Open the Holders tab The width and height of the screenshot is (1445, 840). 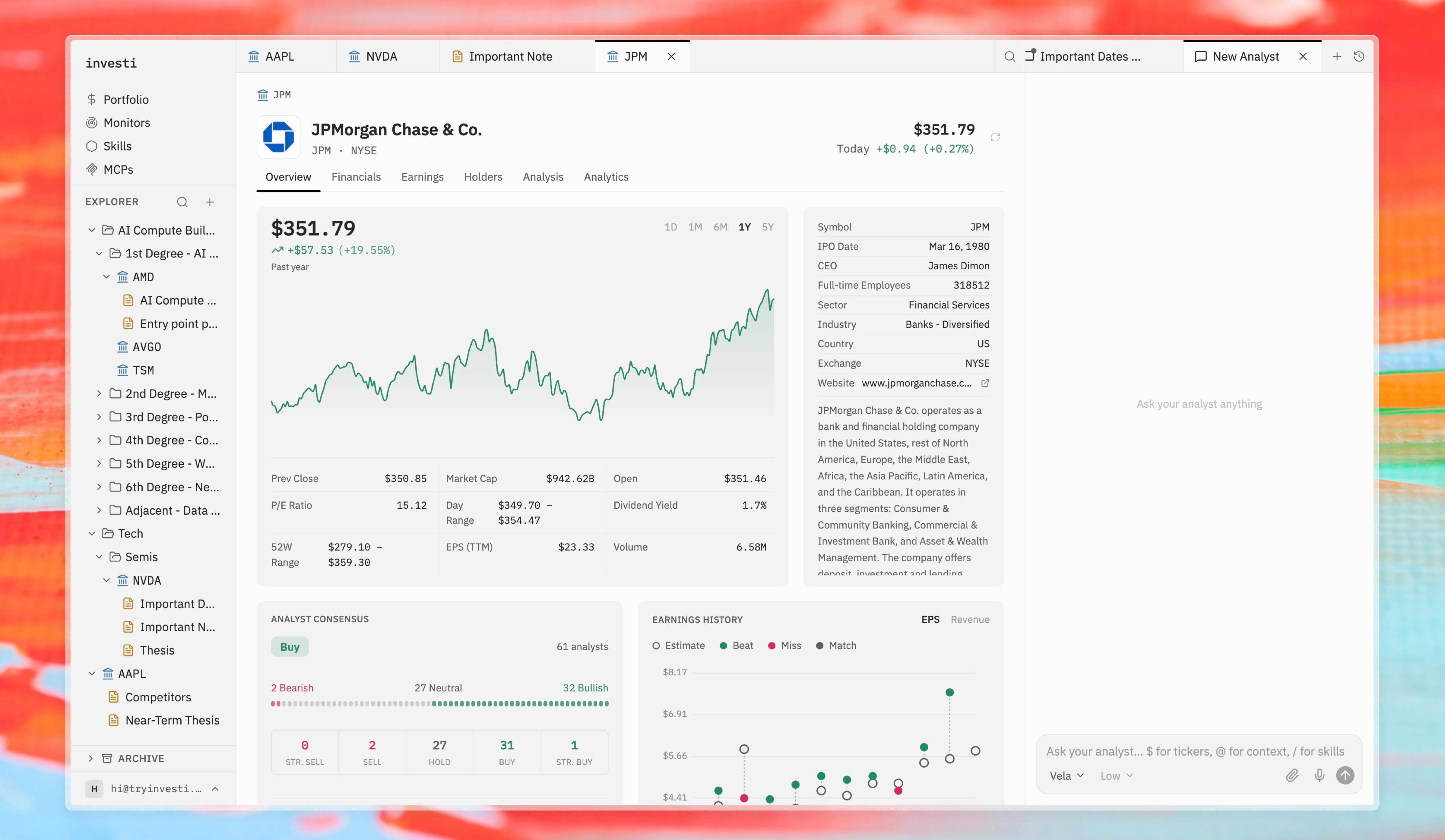coord(483,177)
